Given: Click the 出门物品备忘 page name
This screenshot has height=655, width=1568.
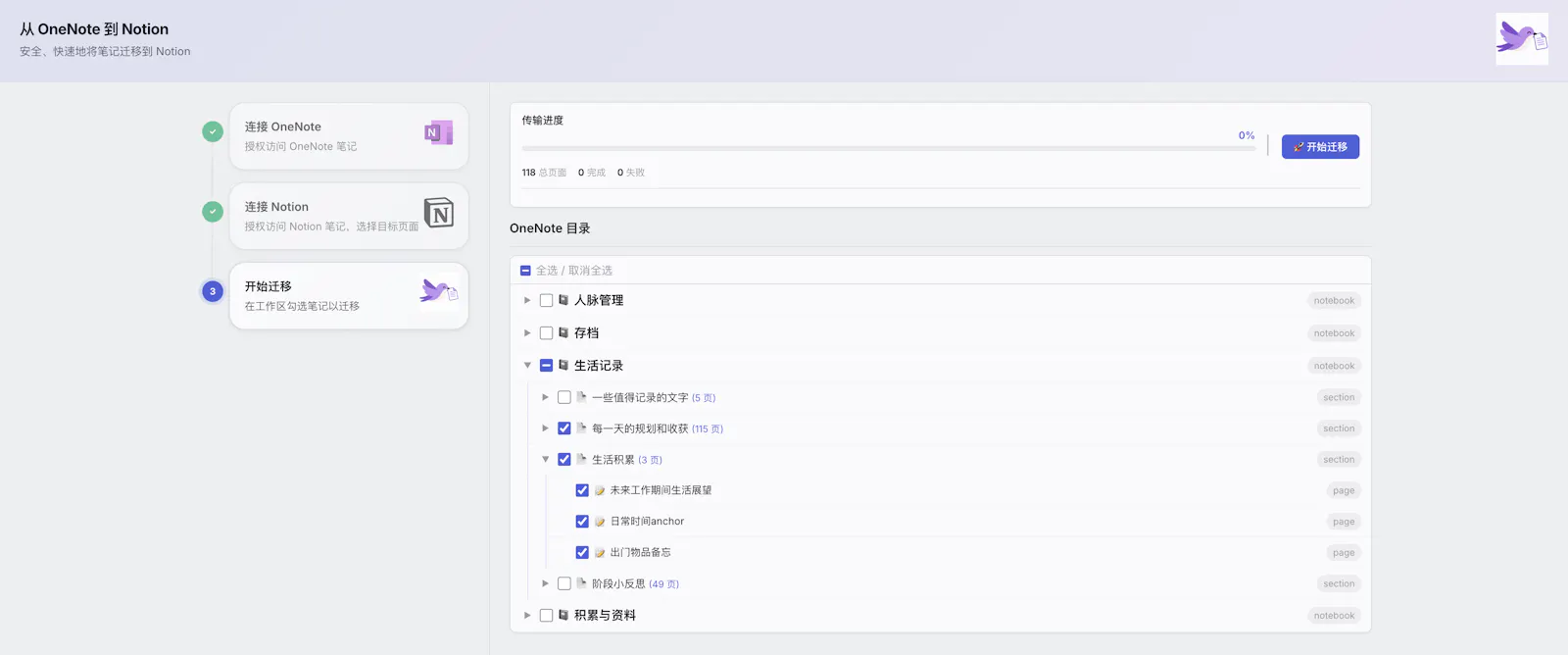Looking at the screenshot, I should tap(640, 553).
